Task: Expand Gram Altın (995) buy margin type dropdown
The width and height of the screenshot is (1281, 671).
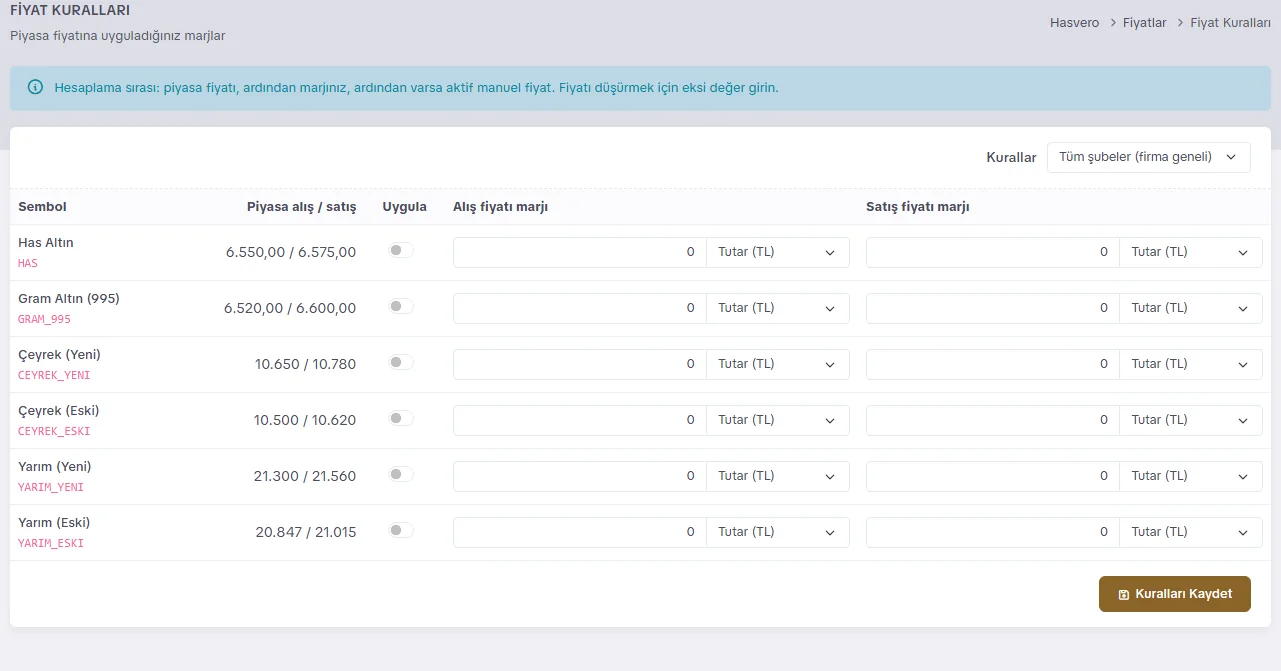Action: [778, 308]
